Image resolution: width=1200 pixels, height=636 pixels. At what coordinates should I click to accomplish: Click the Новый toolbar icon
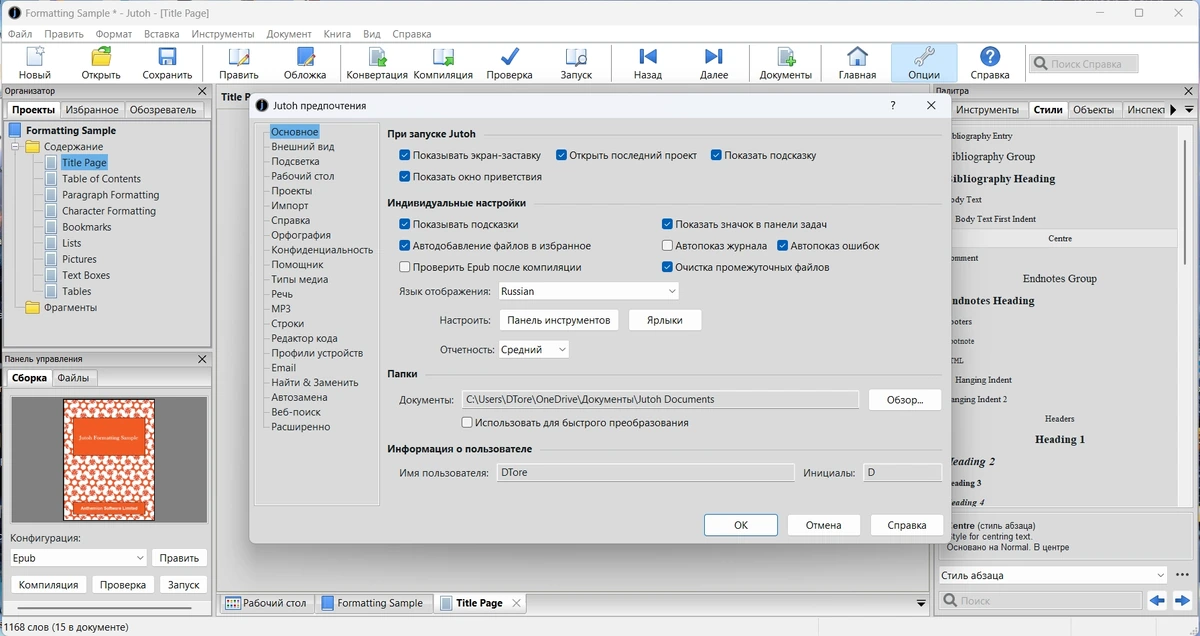coord(35,63)
